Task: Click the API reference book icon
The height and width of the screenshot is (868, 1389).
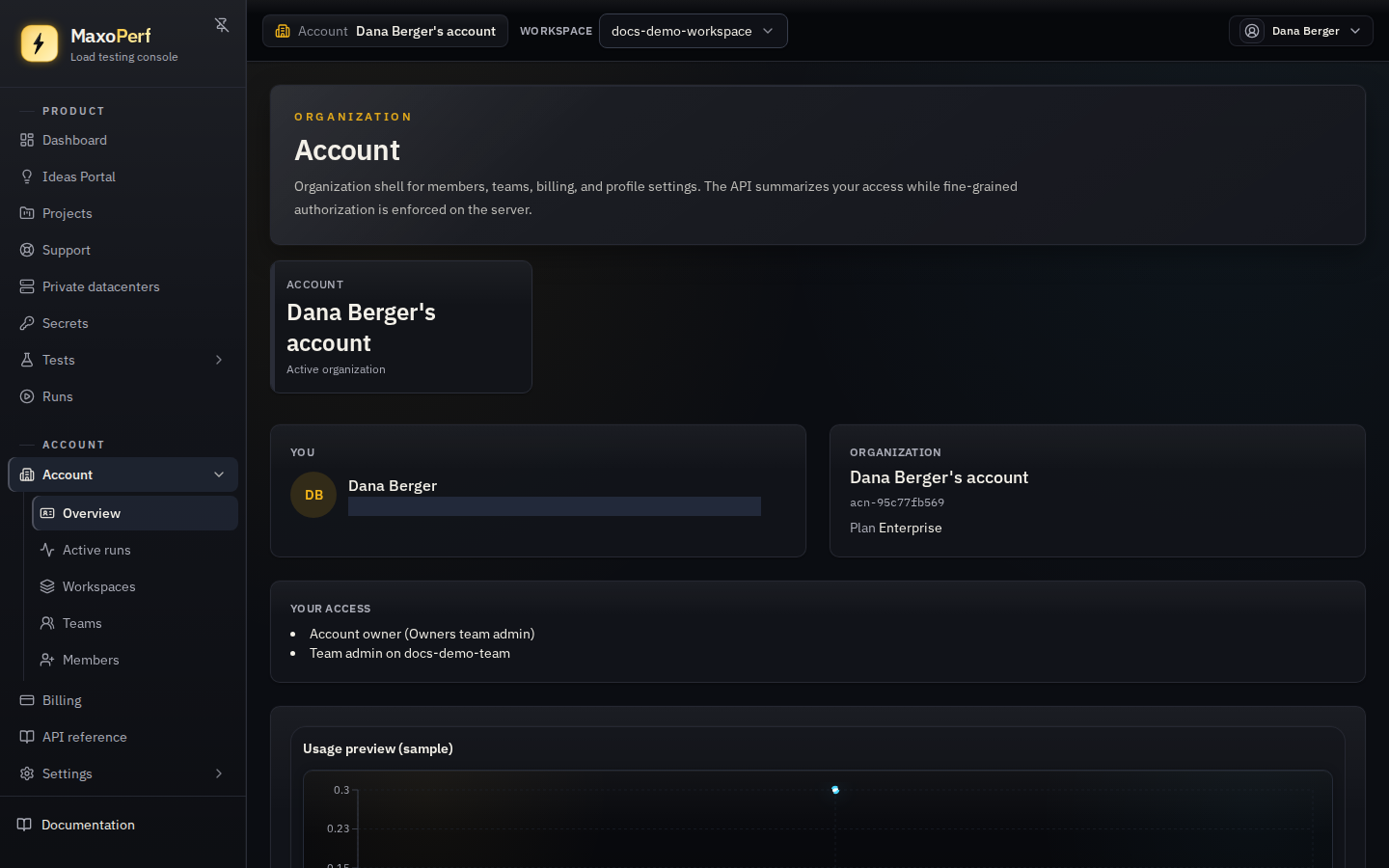Action: click(27, 737)
